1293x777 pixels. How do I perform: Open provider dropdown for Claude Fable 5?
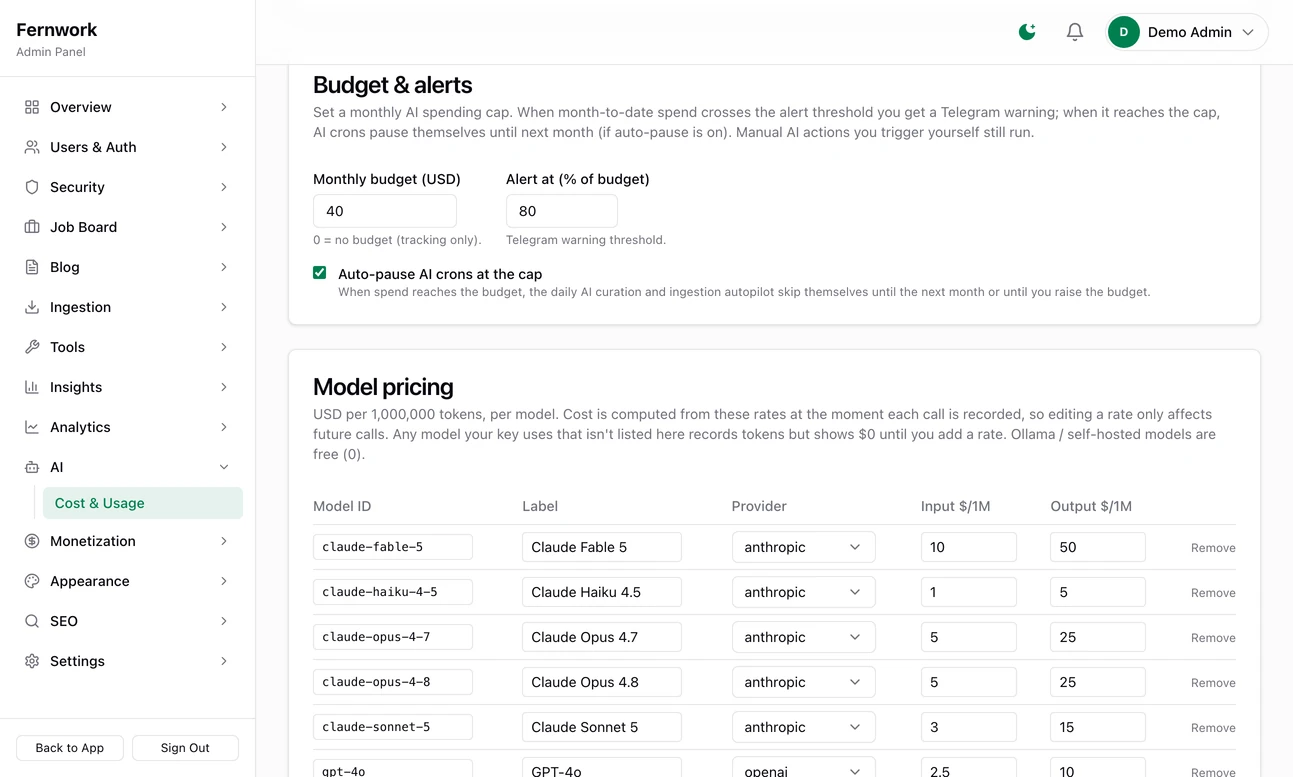click(x=803, y=547)
